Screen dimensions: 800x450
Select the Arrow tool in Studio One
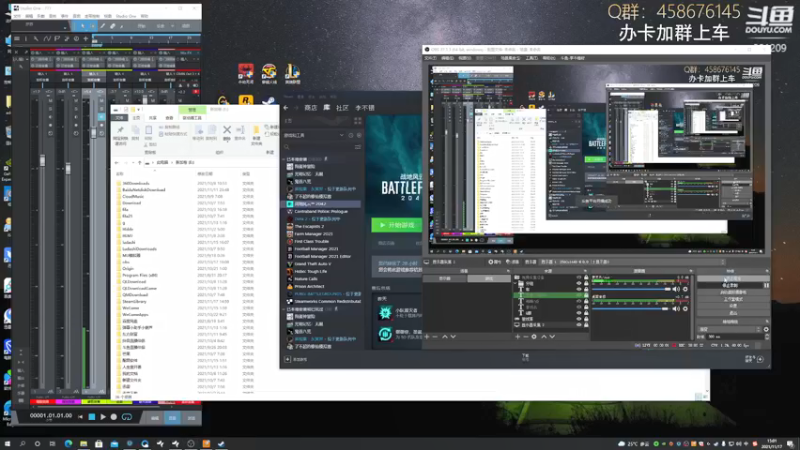(x=83, y=26)
